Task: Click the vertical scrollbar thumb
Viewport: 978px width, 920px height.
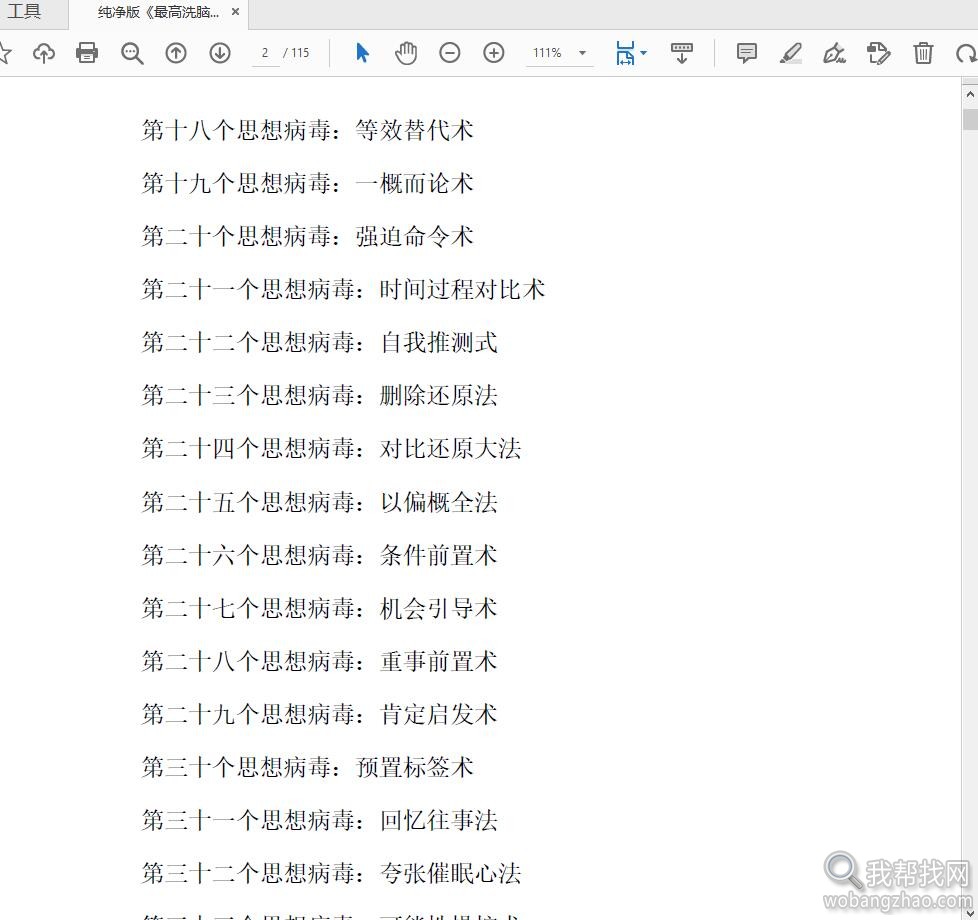Action: [x=970, y=119]
